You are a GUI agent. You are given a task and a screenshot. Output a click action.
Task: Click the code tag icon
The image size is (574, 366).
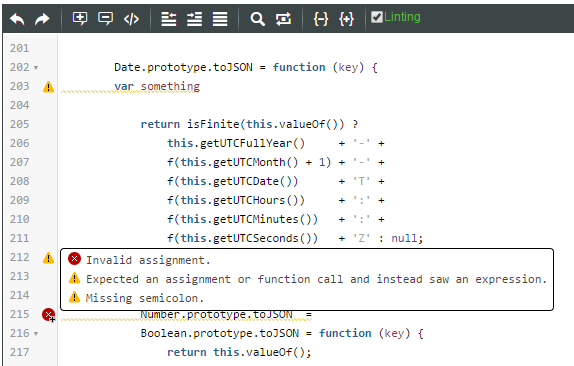click(131, 19)
